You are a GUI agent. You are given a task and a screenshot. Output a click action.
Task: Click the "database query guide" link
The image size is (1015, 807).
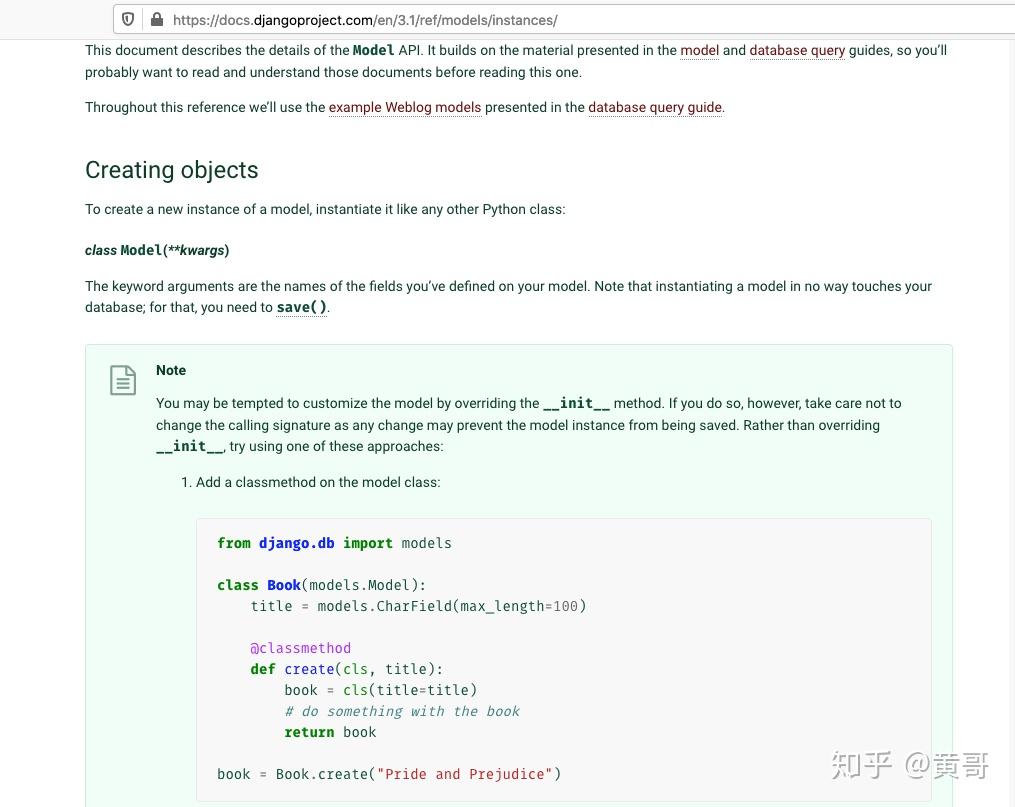click(655, 107)
